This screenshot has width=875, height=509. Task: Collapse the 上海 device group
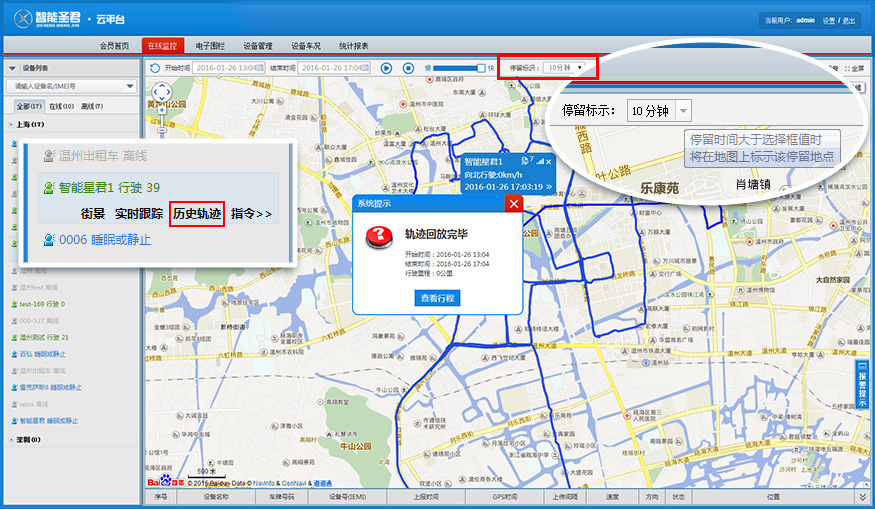pyautogui.click(x=10, y=124)
